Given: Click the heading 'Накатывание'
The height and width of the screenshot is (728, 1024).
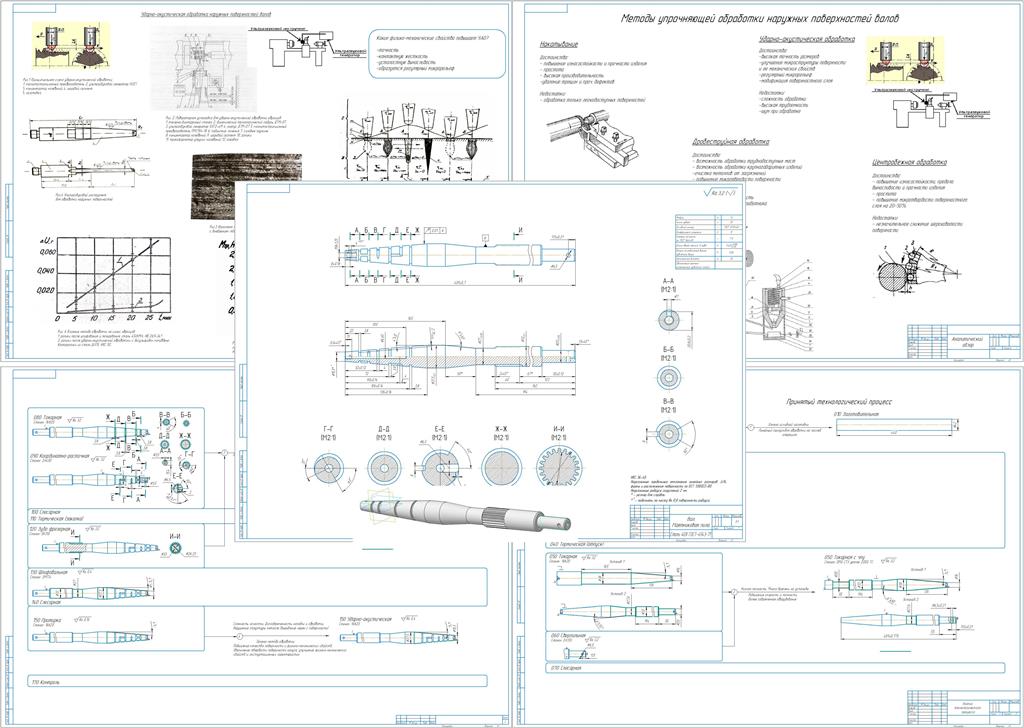Looking at the screenshot, I should (558, 45).
